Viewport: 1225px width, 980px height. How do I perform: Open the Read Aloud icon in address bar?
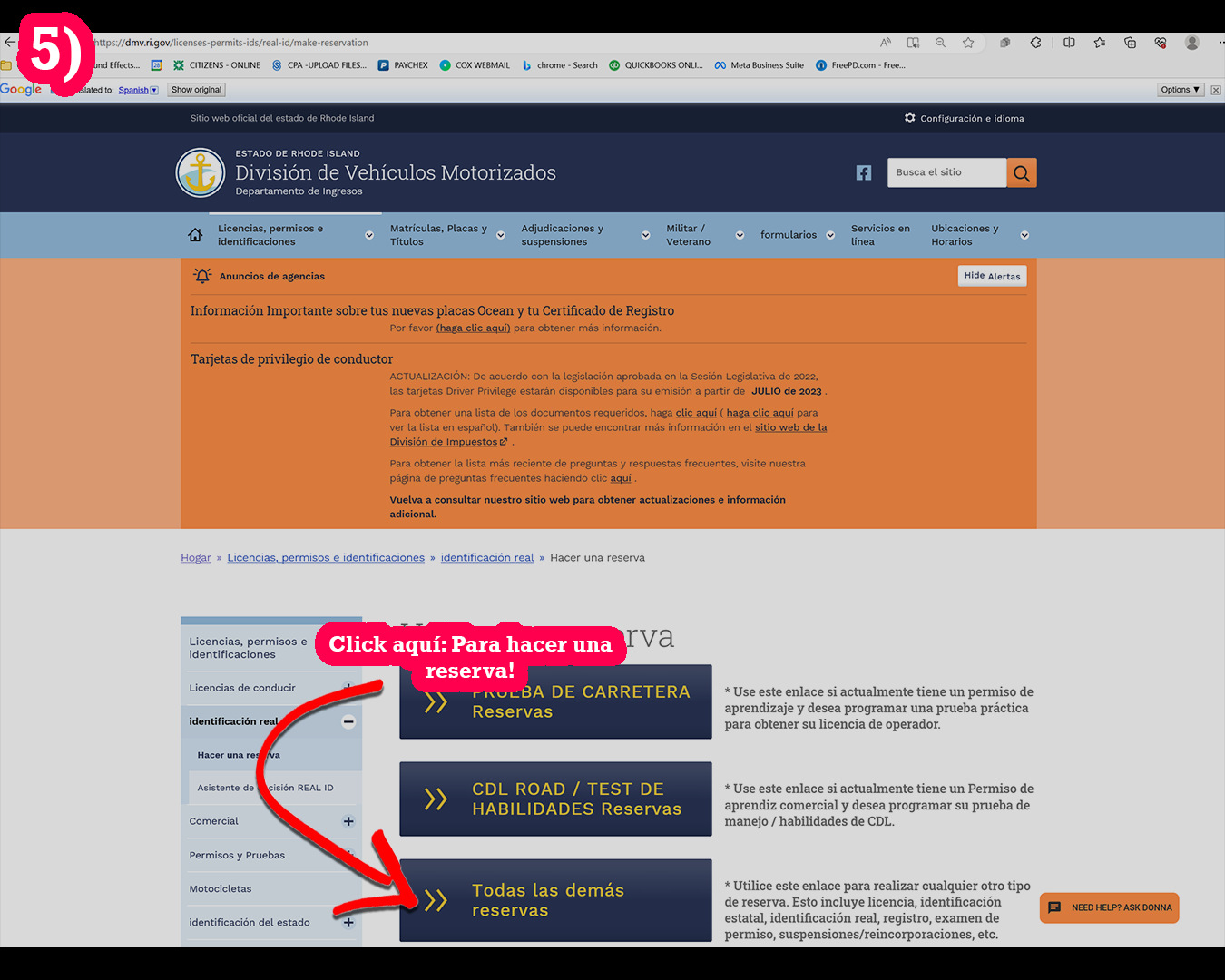pos(886,43)
